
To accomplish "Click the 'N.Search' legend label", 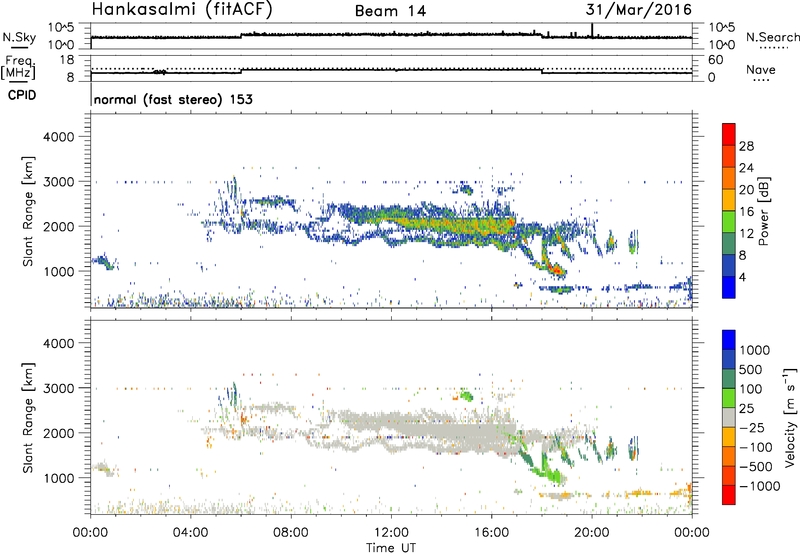I will tap(772, 37).
